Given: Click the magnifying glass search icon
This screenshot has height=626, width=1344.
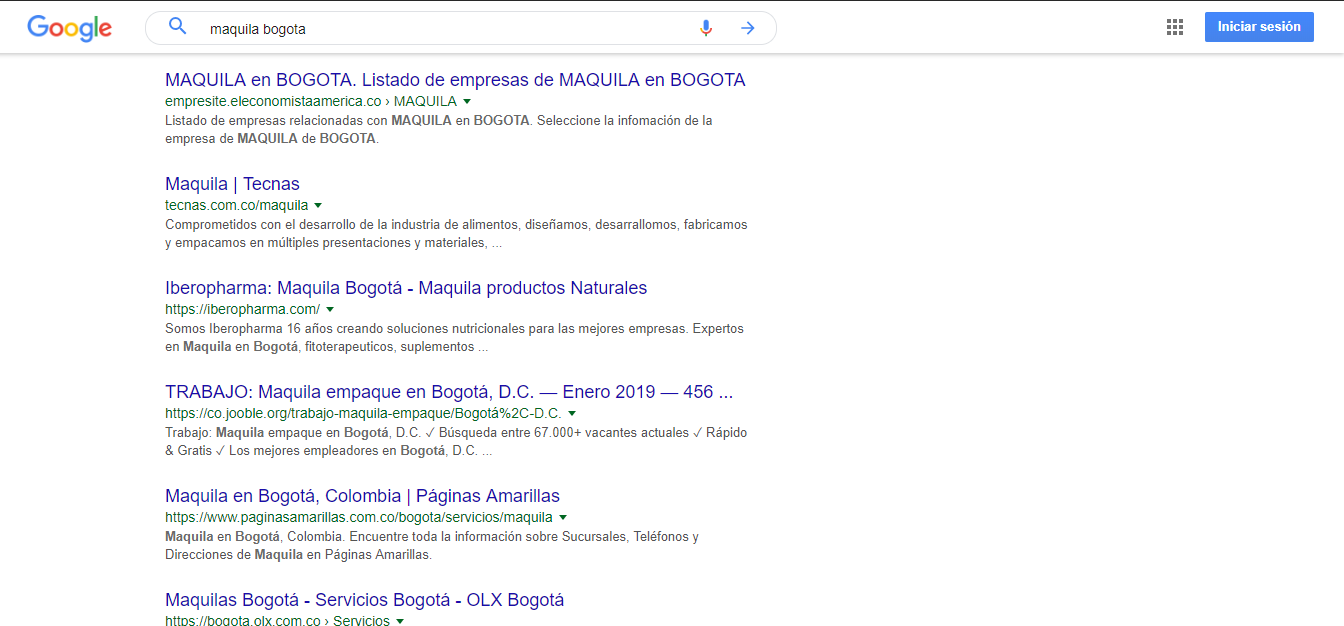Looking at the screenshot, I should tap(177, 27).
